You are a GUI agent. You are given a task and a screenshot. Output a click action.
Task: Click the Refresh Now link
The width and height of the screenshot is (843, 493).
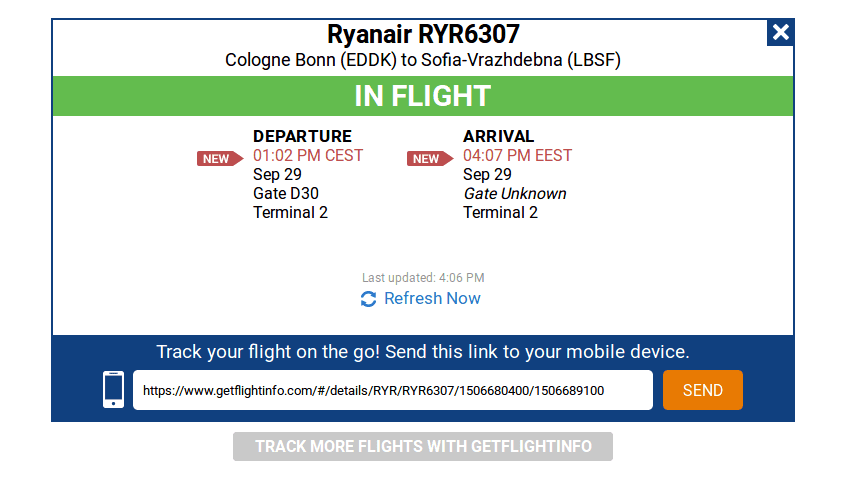click(432, 298)
